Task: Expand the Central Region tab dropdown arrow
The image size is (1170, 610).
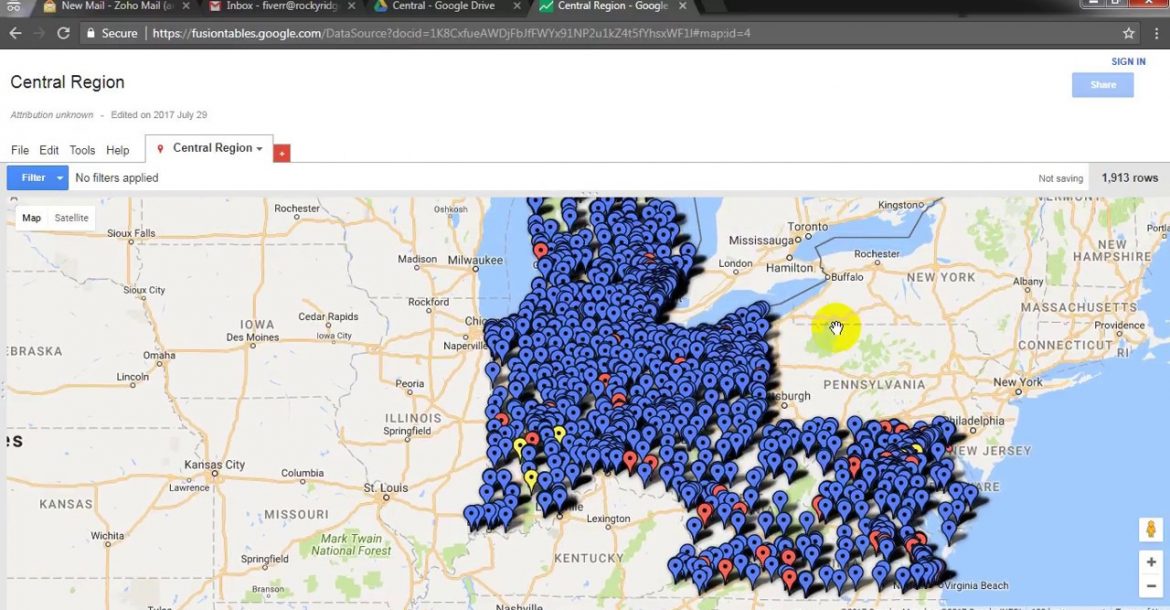Action: pyautogui.click(x=260, y=149)
